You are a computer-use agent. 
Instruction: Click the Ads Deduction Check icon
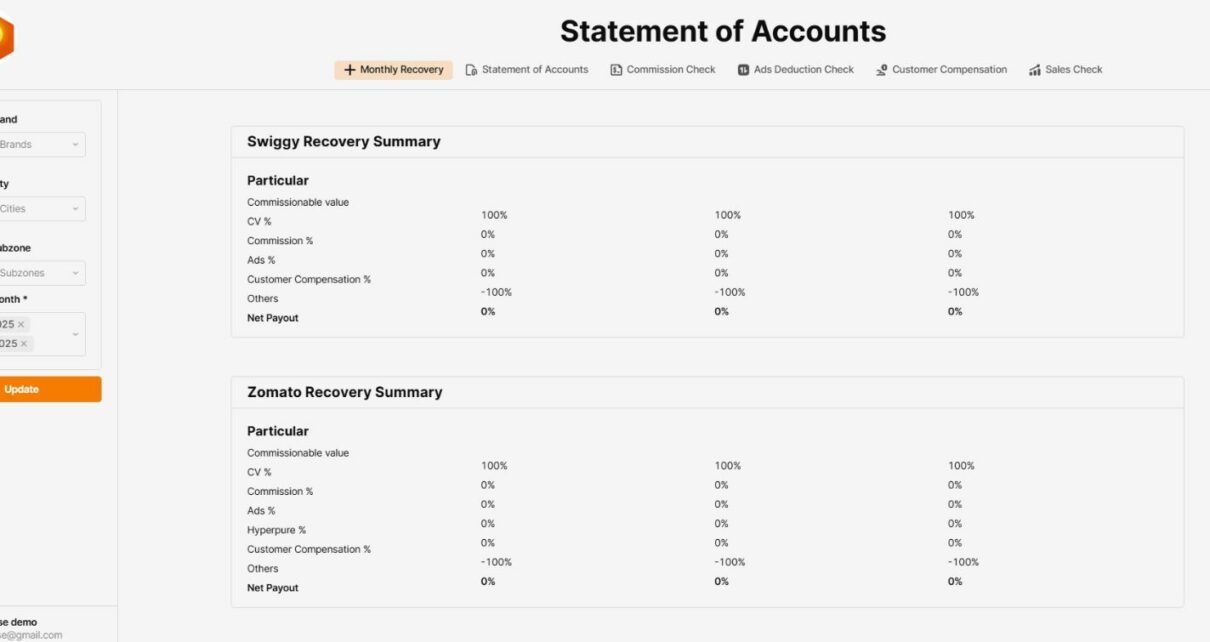click(743, 70)
